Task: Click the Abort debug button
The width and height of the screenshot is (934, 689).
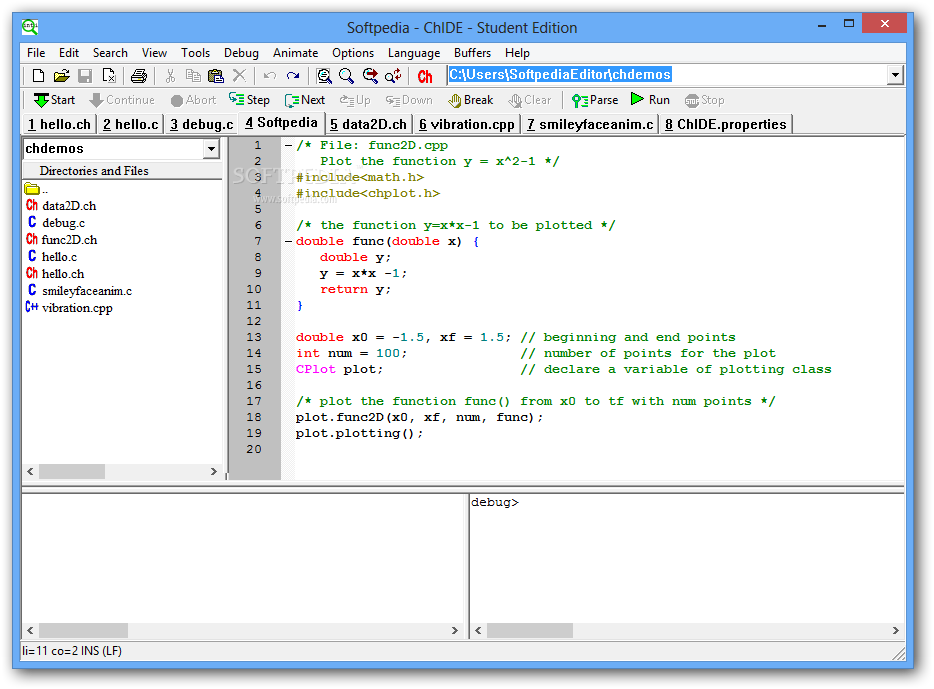Action: click(x=193, y=100)
